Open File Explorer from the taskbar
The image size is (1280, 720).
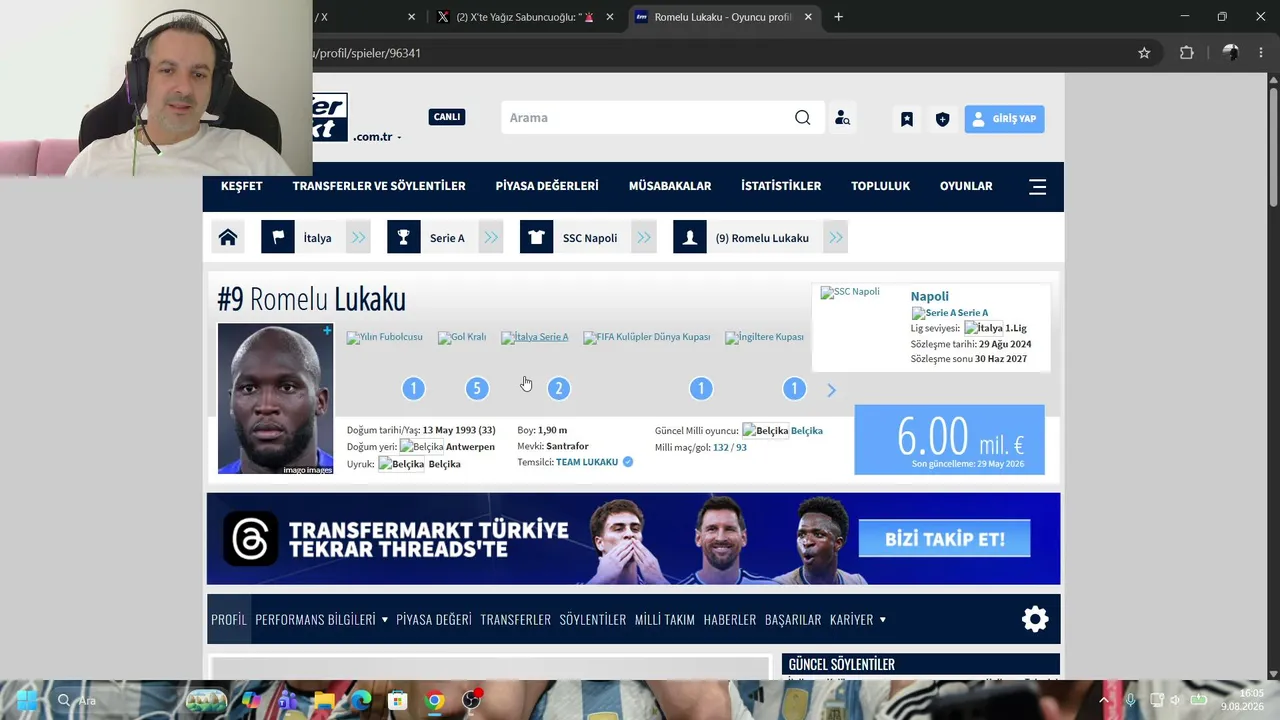point(324,700)
